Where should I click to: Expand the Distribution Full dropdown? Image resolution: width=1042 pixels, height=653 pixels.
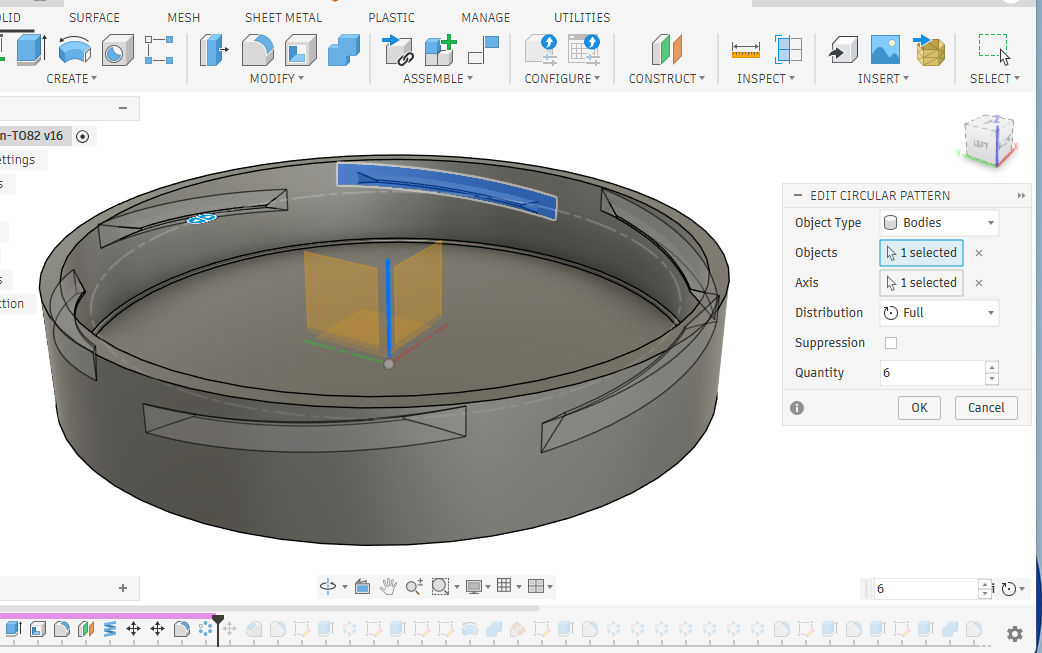click(939, 313)
